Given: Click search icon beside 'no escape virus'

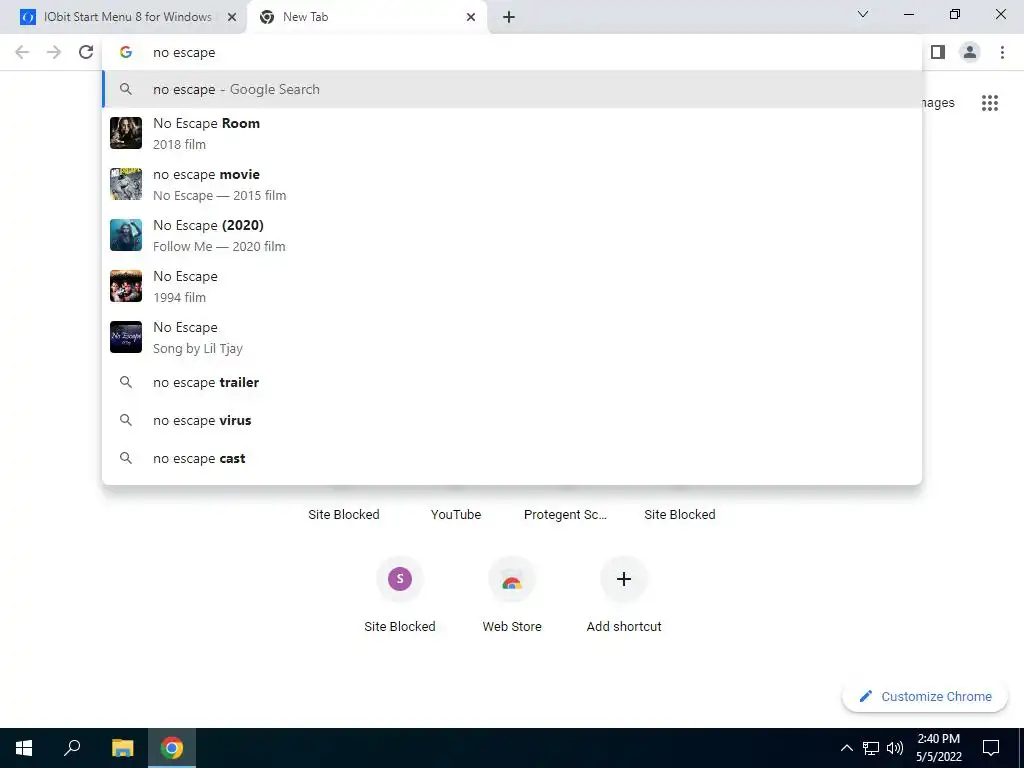Looking at the screenshot, I should coord(126,421).
